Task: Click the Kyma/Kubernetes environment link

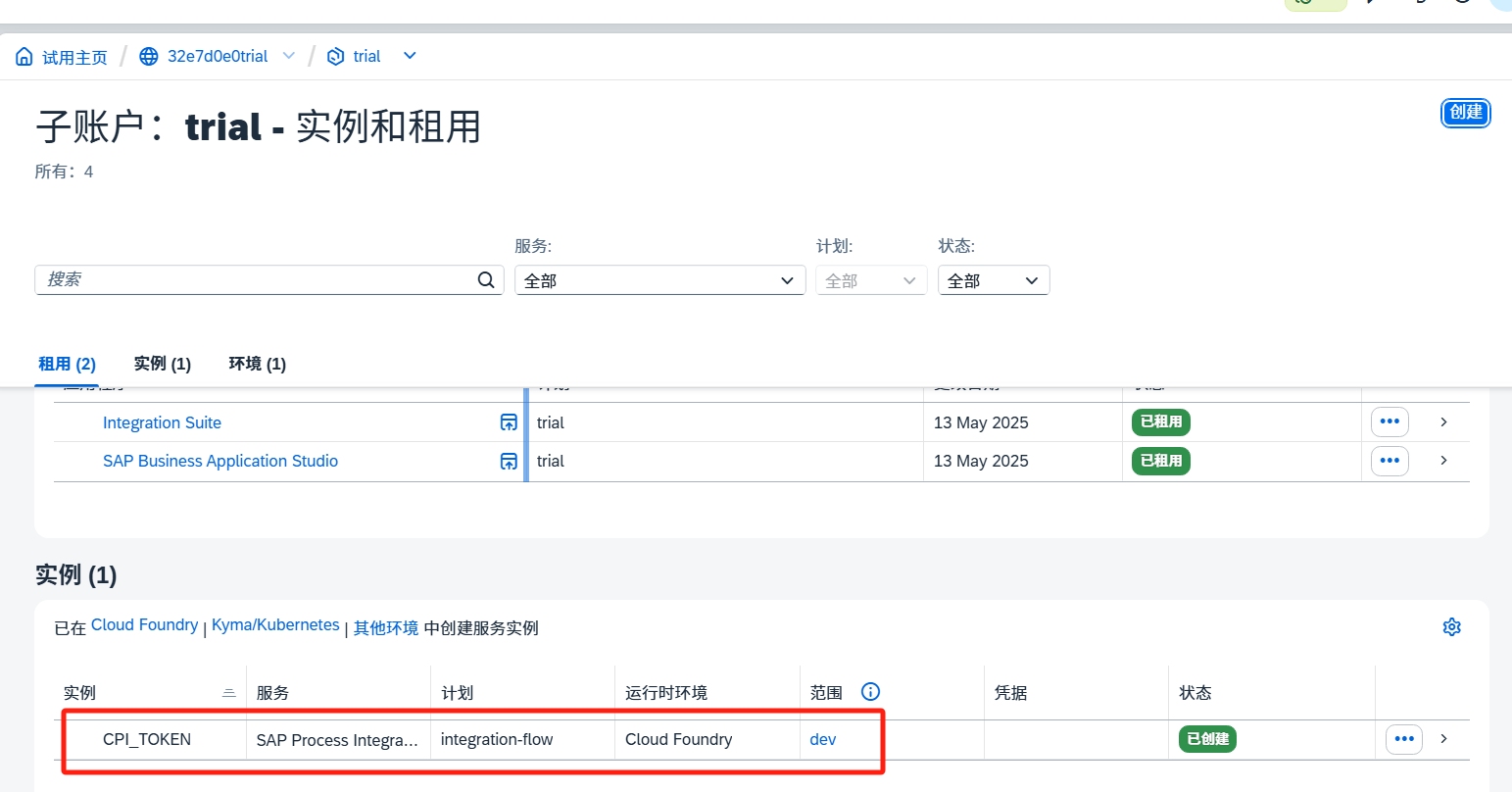Action: coord(275,625)
